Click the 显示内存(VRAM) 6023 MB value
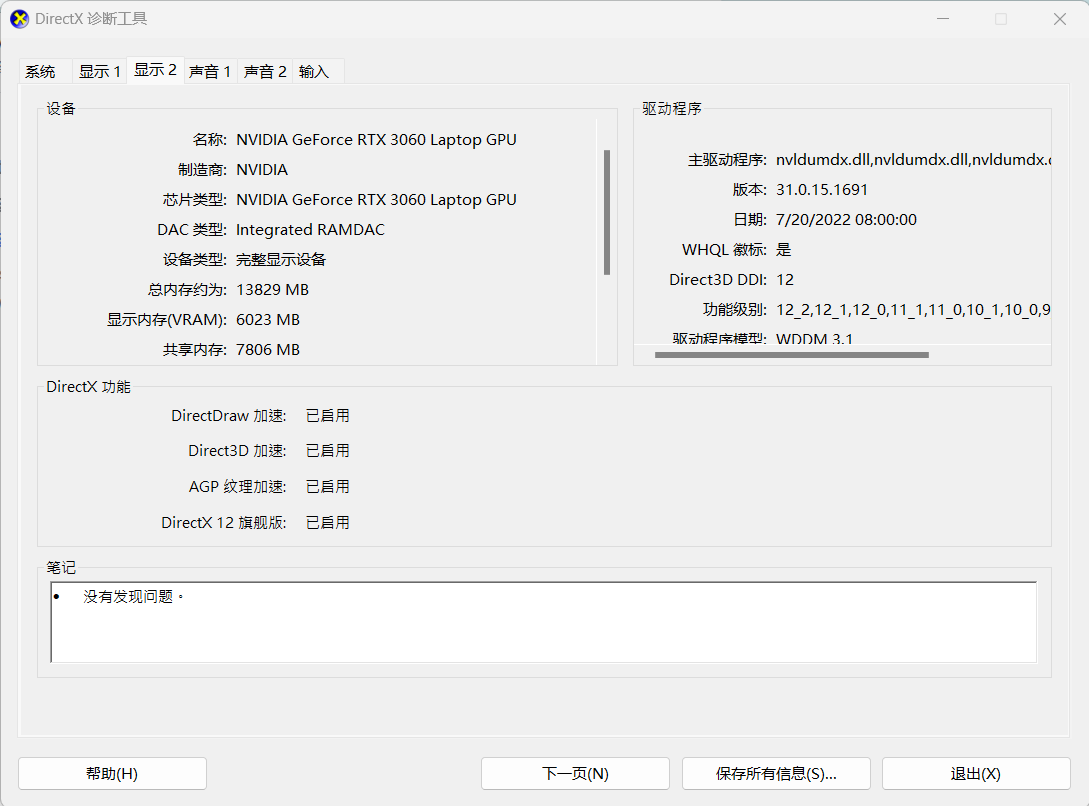This screenshot has height=806, width=1089. [x=268, y=320]
